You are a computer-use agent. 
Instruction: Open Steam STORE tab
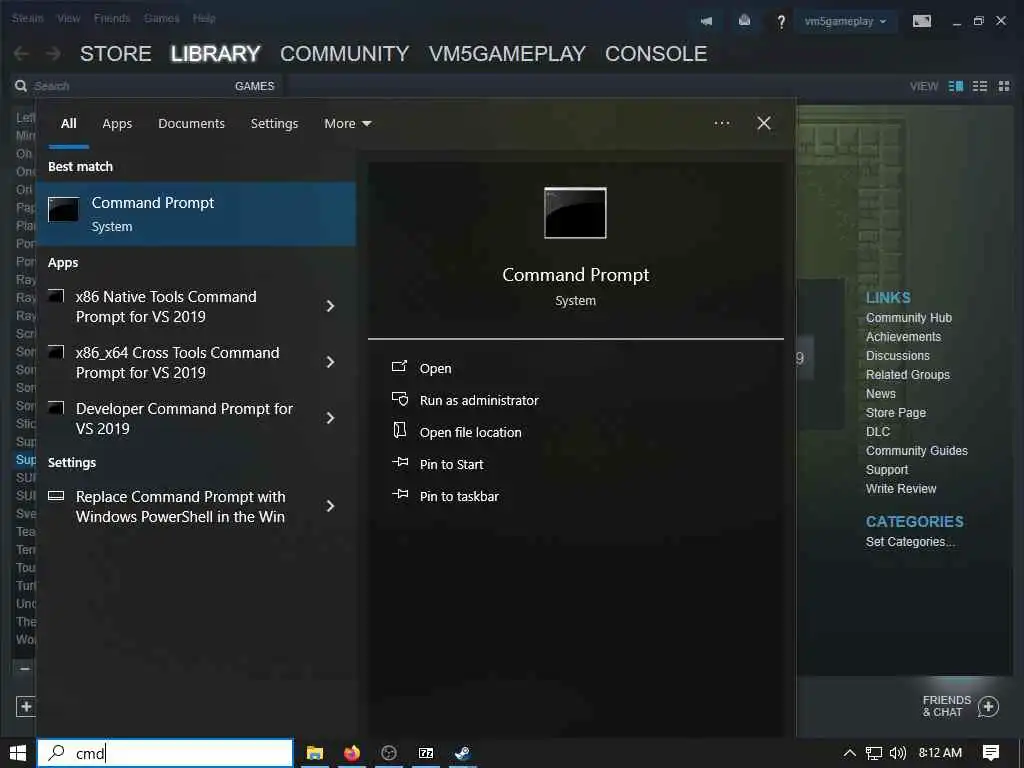pyautogui.click(x=116, y=54)
